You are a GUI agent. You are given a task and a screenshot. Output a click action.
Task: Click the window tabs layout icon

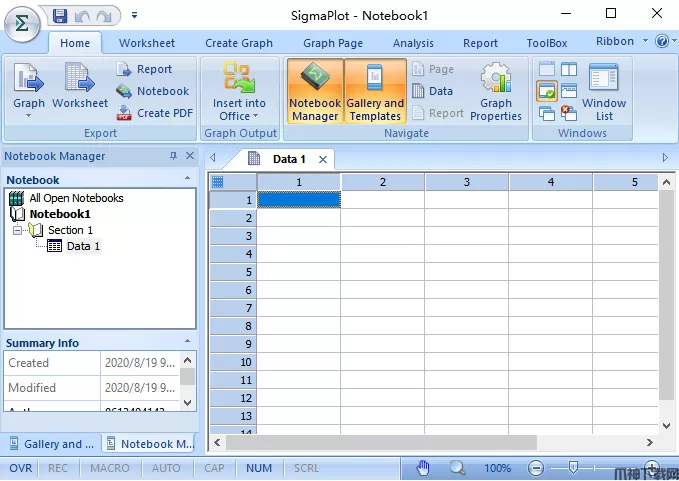point(569,91)
